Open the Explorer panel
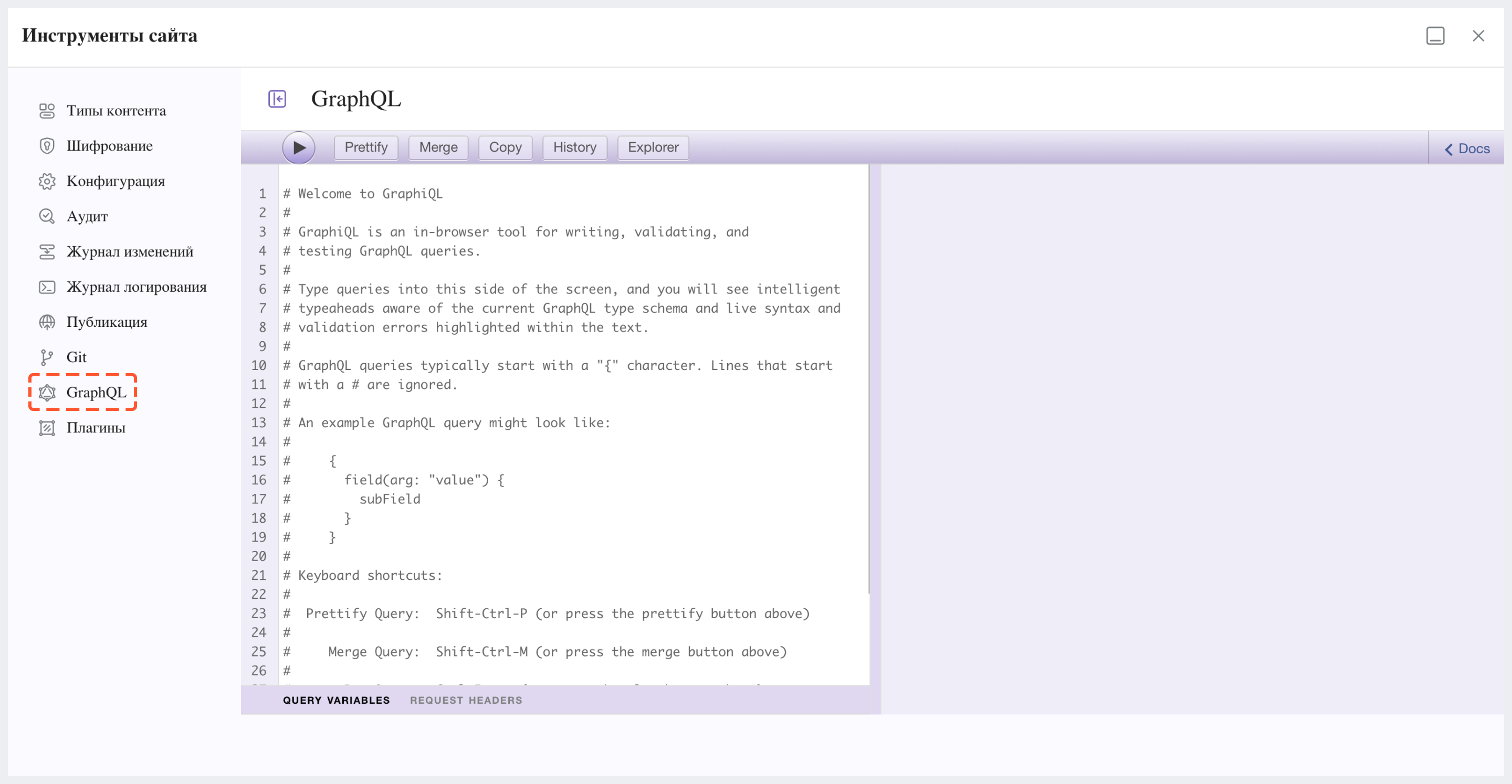 tap(653, 147)
